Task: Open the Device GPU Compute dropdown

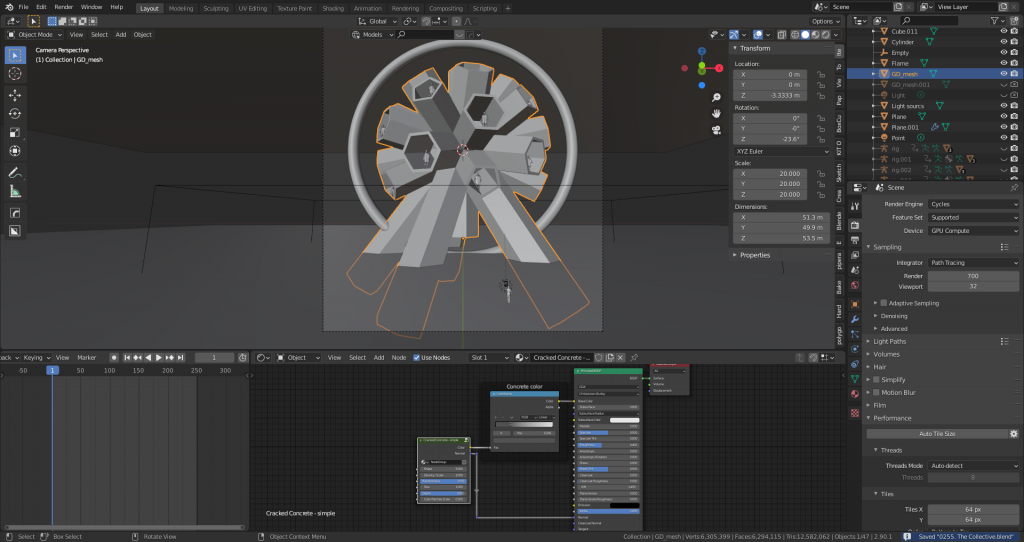Action: pyautogui.click(x=973, y=231)
